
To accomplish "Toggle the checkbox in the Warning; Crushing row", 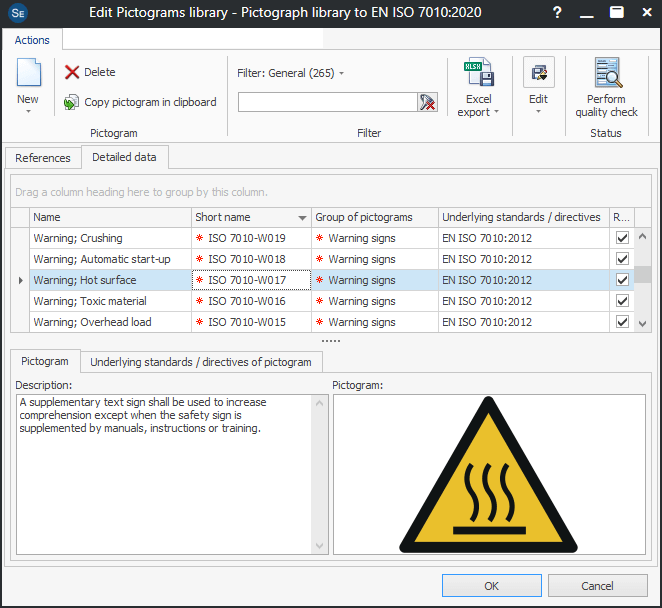I will coord(622,238).
